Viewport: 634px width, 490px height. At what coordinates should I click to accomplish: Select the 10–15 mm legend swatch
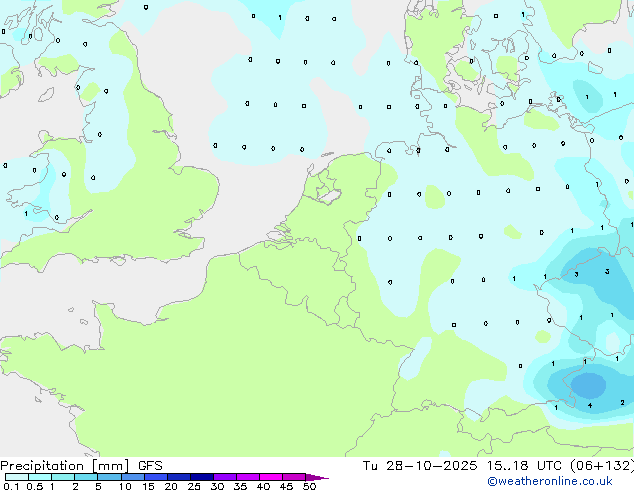coord(133,477)
